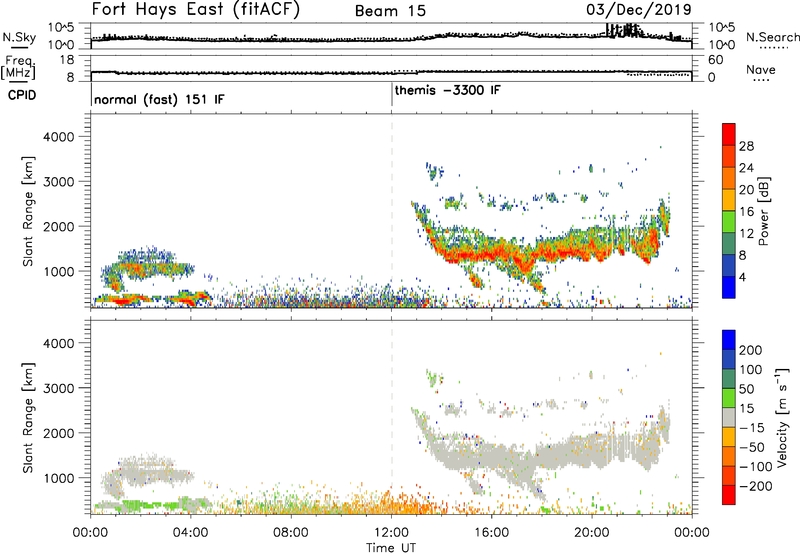Image resolution: width=800 pixels, height=554 pixels.
Task: Pick the Power colorbar segment between 20 and 24
Action: coord(729,178)
